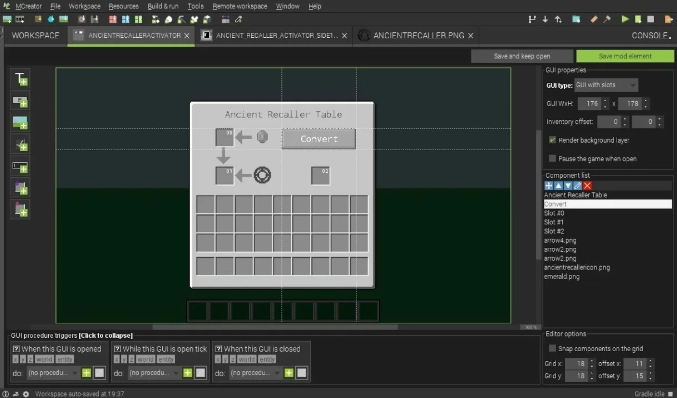The image size is (677, 398).
Task: Step the GUI width 176 spinner
Action: coord(605,104)
